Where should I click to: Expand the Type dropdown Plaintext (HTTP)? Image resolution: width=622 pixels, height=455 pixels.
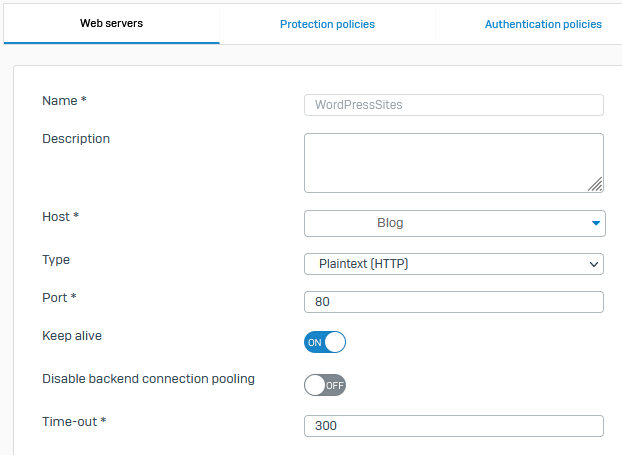[454, 264]
